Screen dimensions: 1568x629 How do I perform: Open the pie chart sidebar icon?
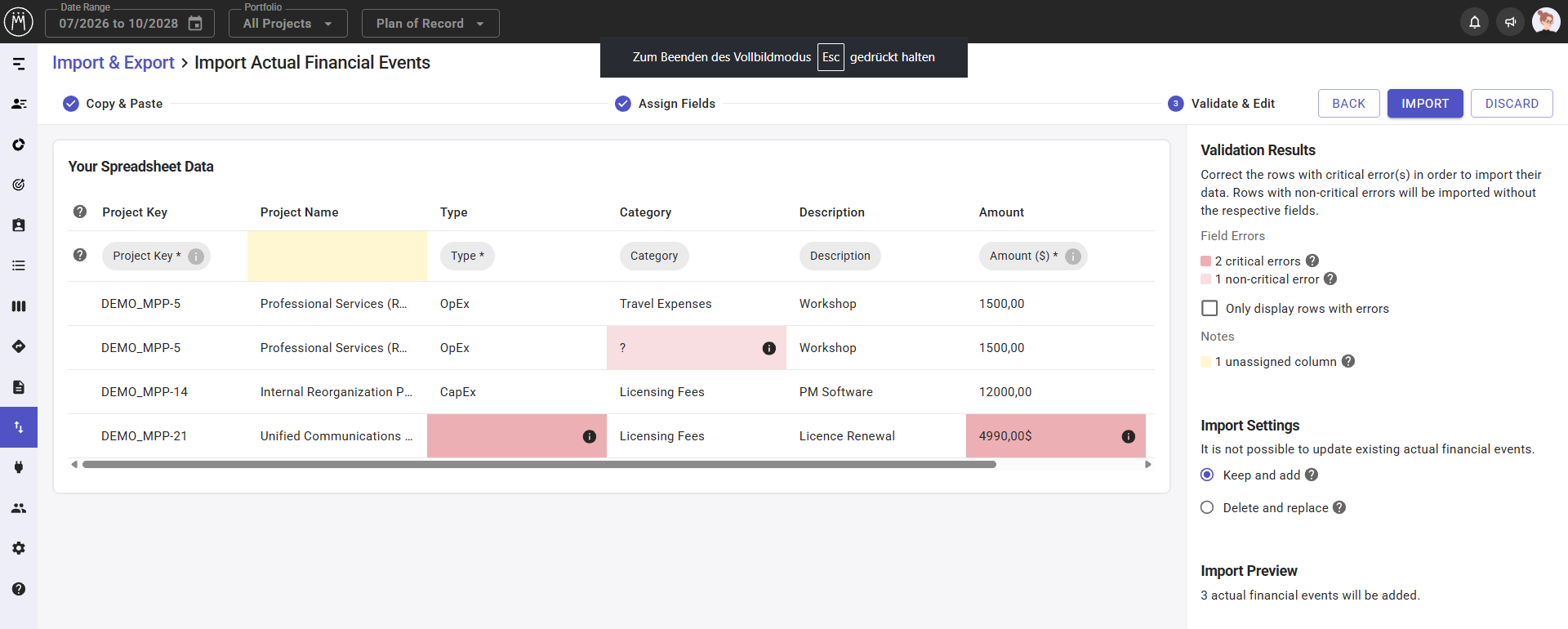19,145
